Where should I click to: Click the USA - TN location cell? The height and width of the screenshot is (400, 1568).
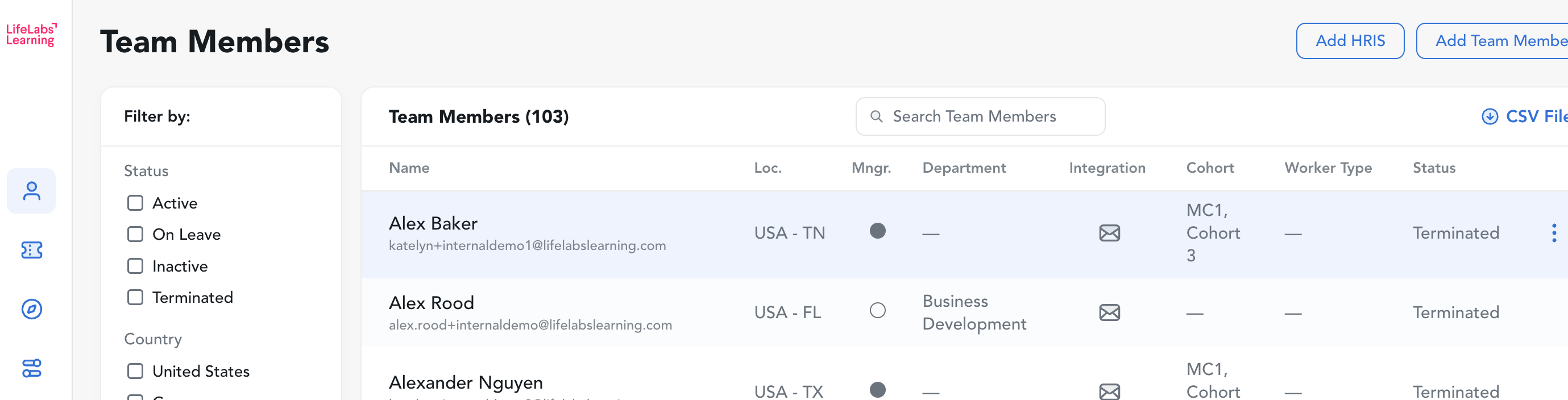[x=789, y=233]
